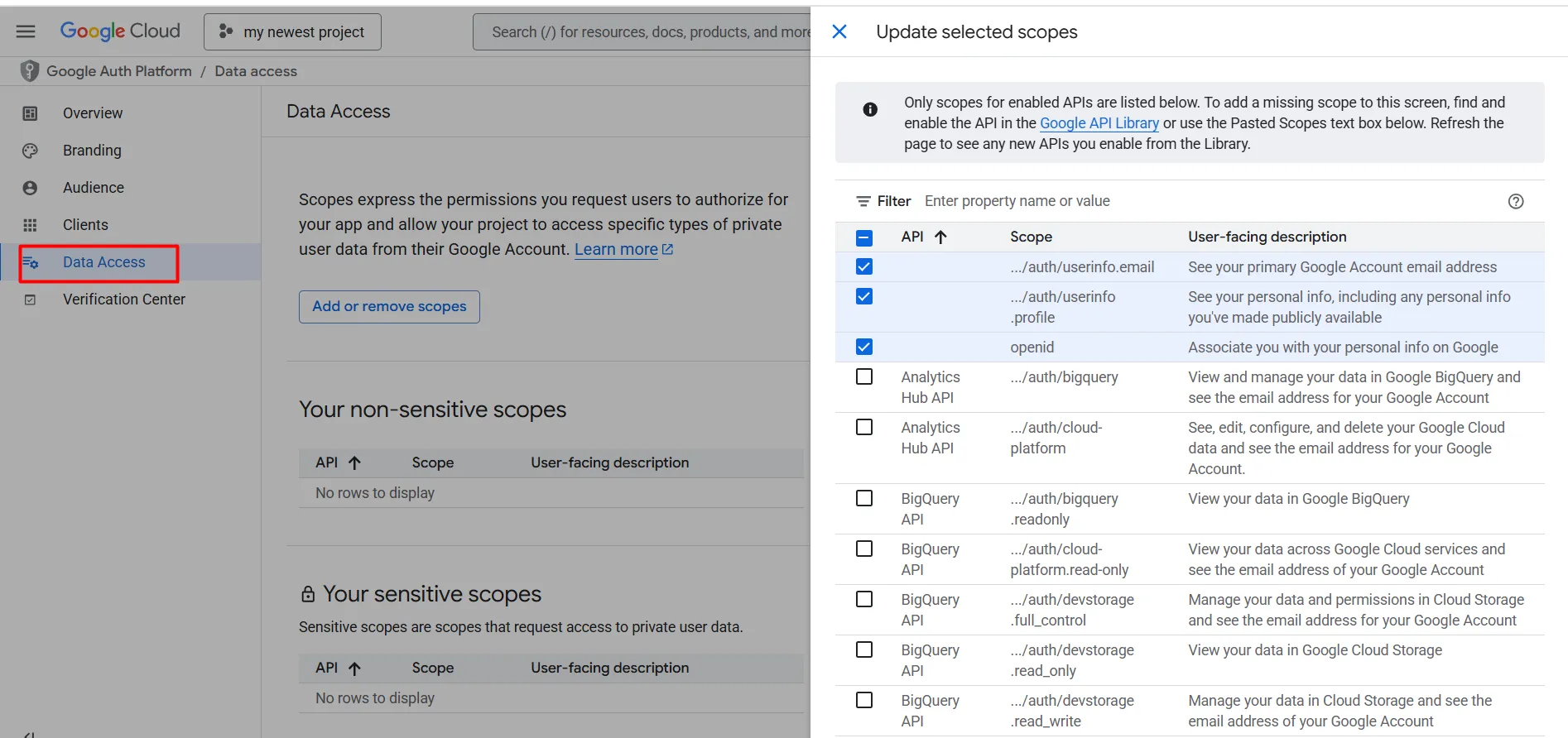1568x738 pixels.
Task: Click the Google Cloud logo
Action: (x=120, y=31)
